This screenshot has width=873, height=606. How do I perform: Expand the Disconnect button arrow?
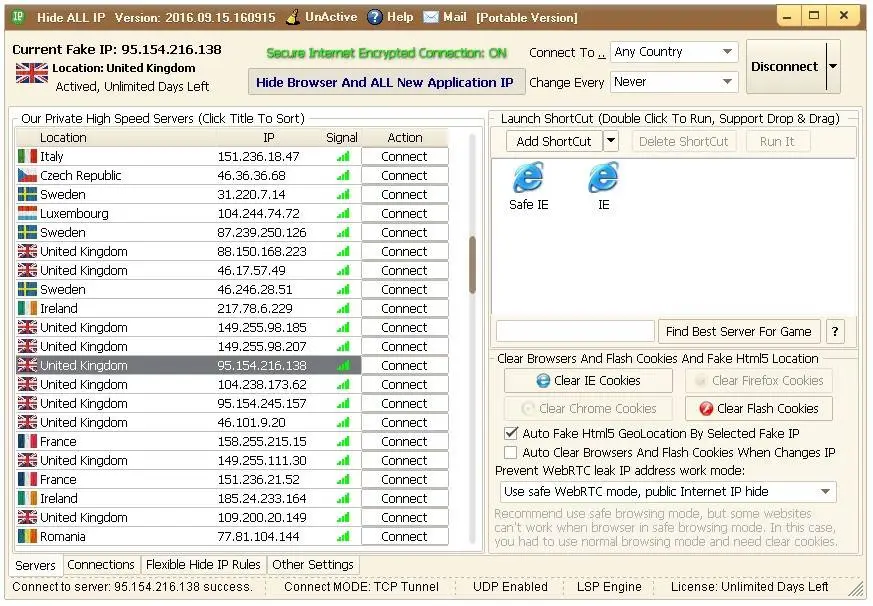click(833, 66)
